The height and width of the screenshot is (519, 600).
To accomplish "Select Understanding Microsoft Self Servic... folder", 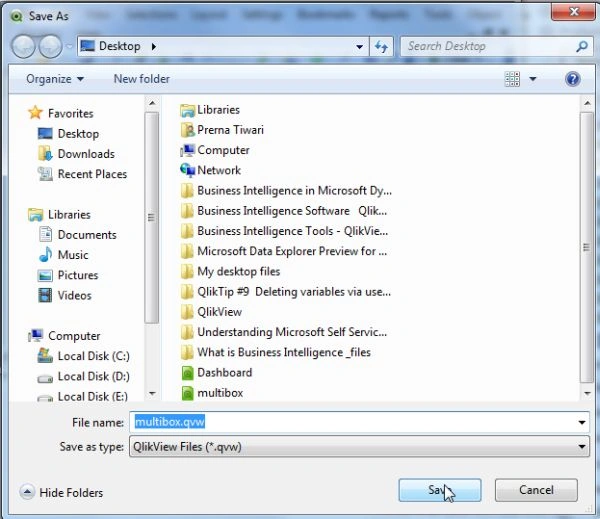I will click(284, 332).
